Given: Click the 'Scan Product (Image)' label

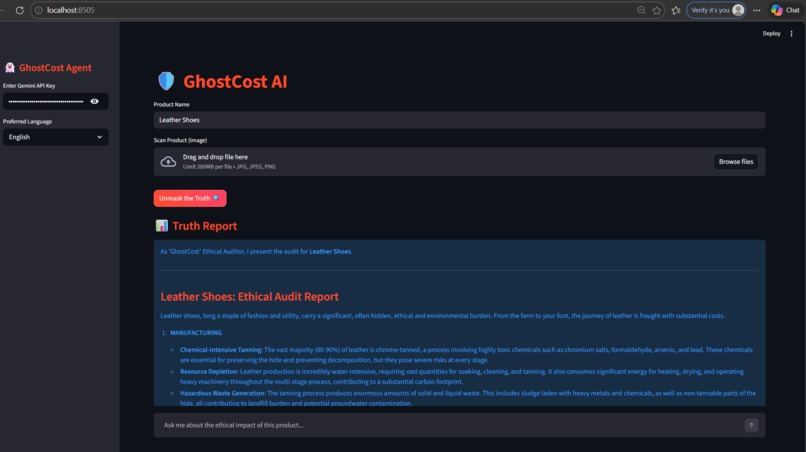Looking at the screenshot, I should tap(180, 140).
